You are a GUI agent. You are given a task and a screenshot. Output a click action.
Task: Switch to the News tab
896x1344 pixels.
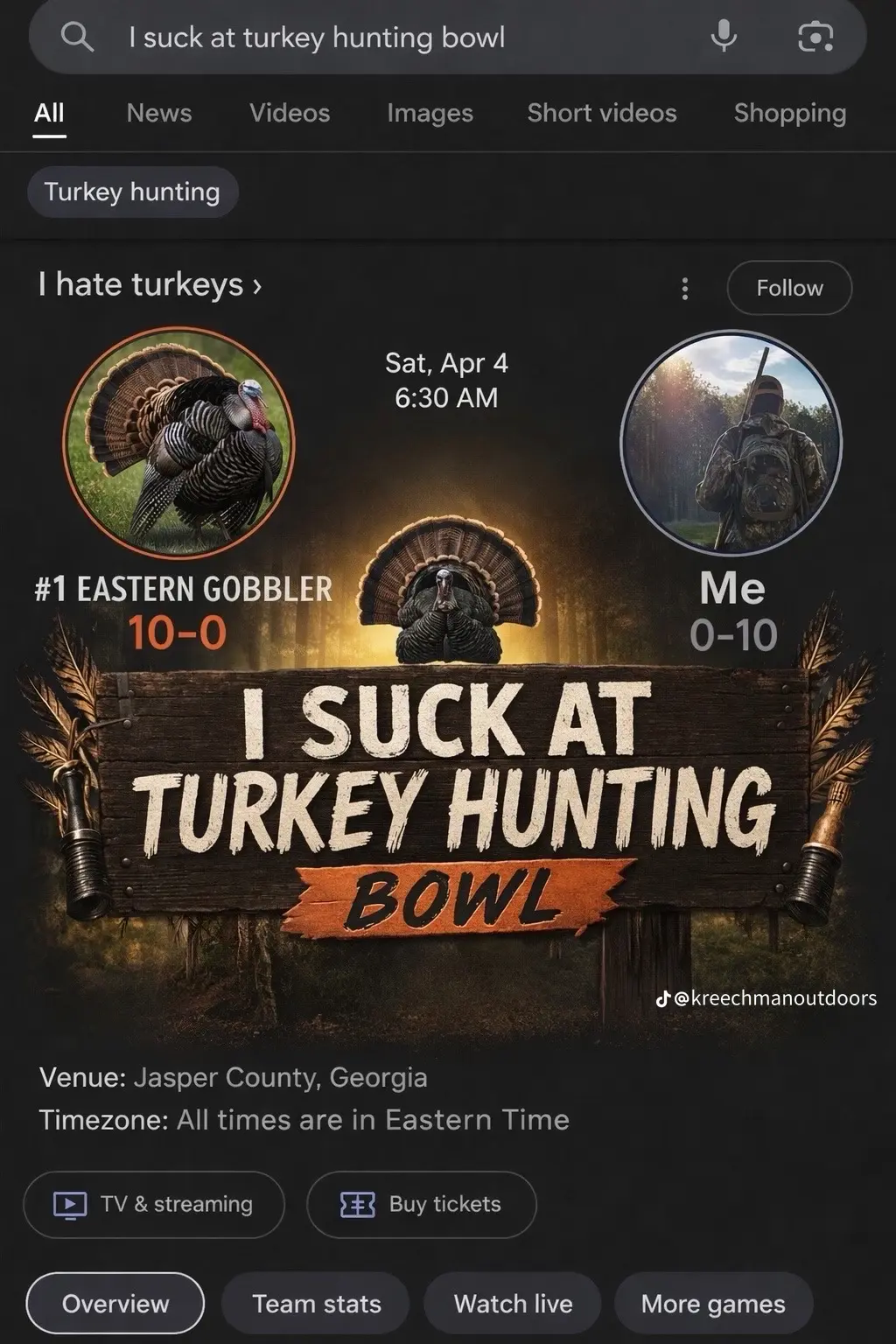[x=158, y=113]
